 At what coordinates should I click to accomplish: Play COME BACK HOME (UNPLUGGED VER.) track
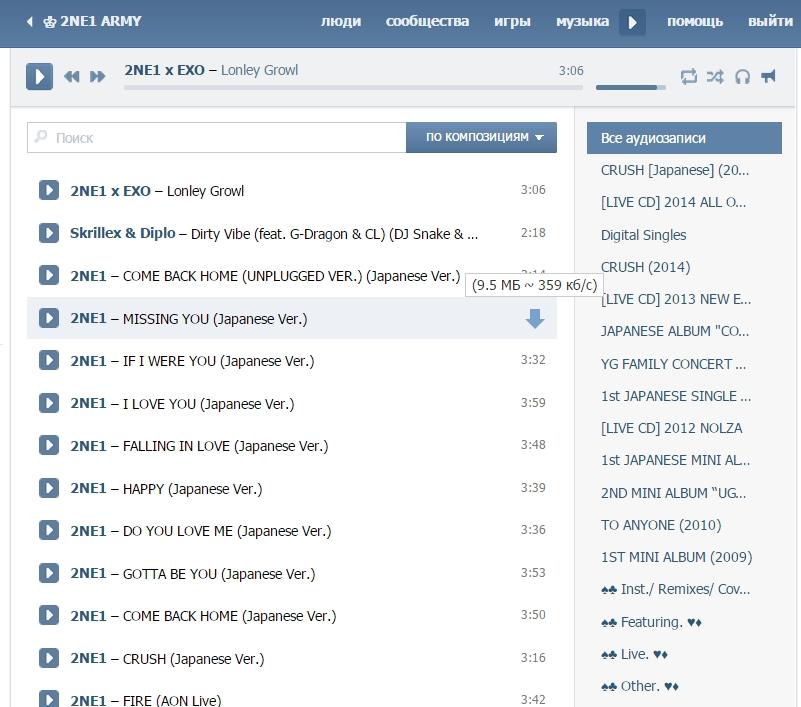point(49,275)
